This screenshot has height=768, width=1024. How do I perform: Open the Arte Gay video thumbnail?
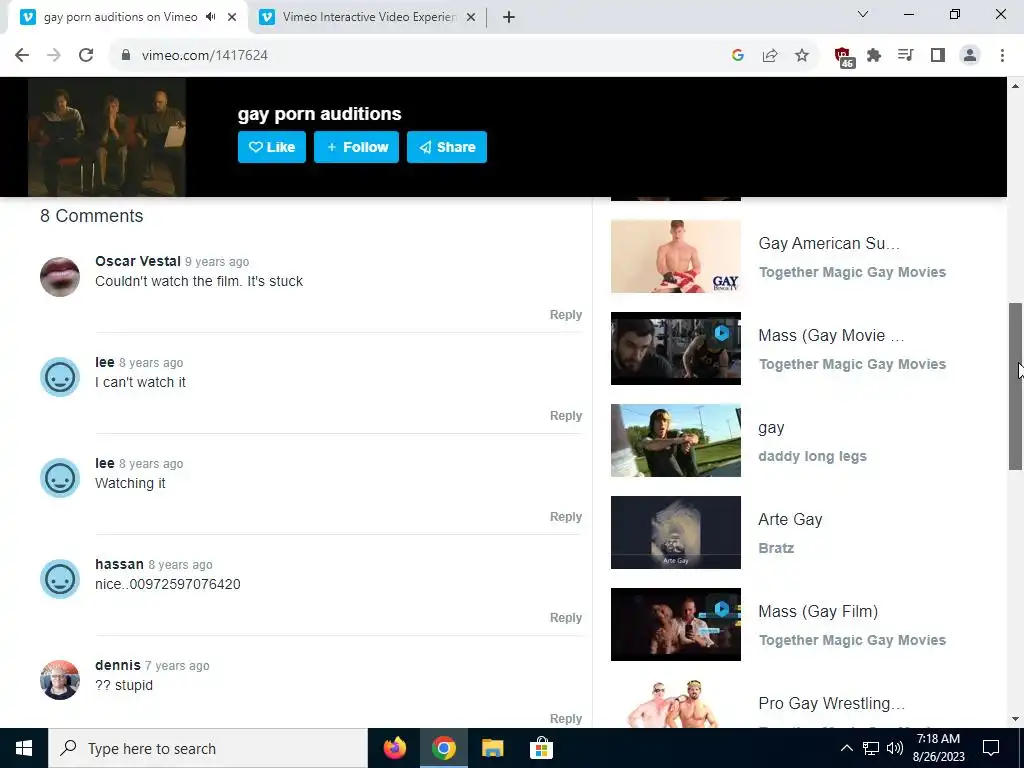[676, 533]
